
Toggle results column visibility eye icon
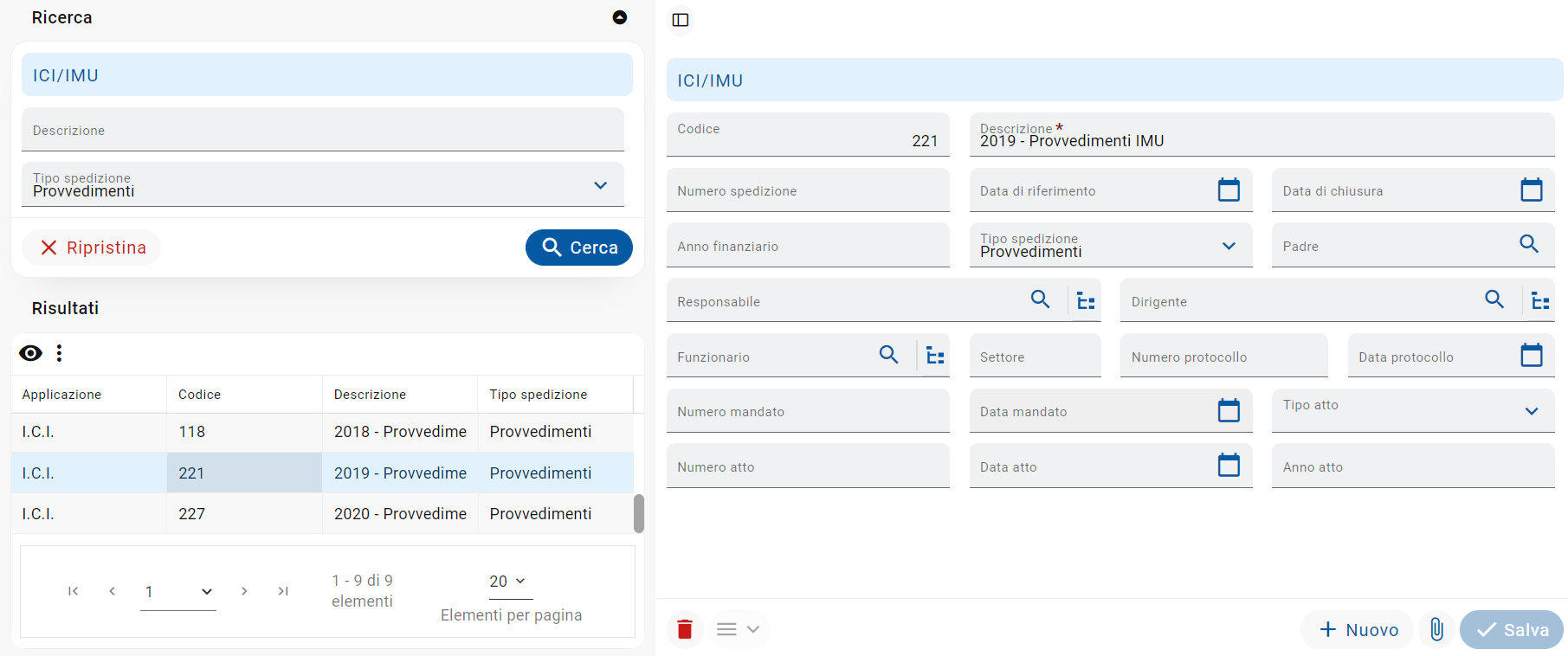coord(30,353)
